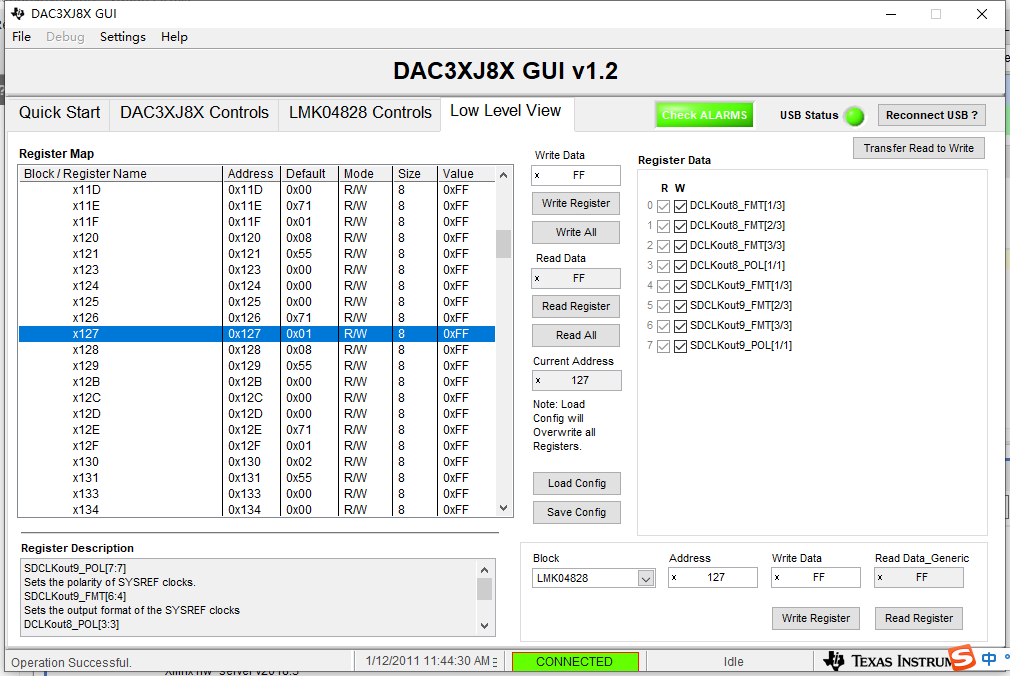Click the 0xFF value in row x12E
The width and height of the screenshot is (1010, 676).
coord(455,430)
